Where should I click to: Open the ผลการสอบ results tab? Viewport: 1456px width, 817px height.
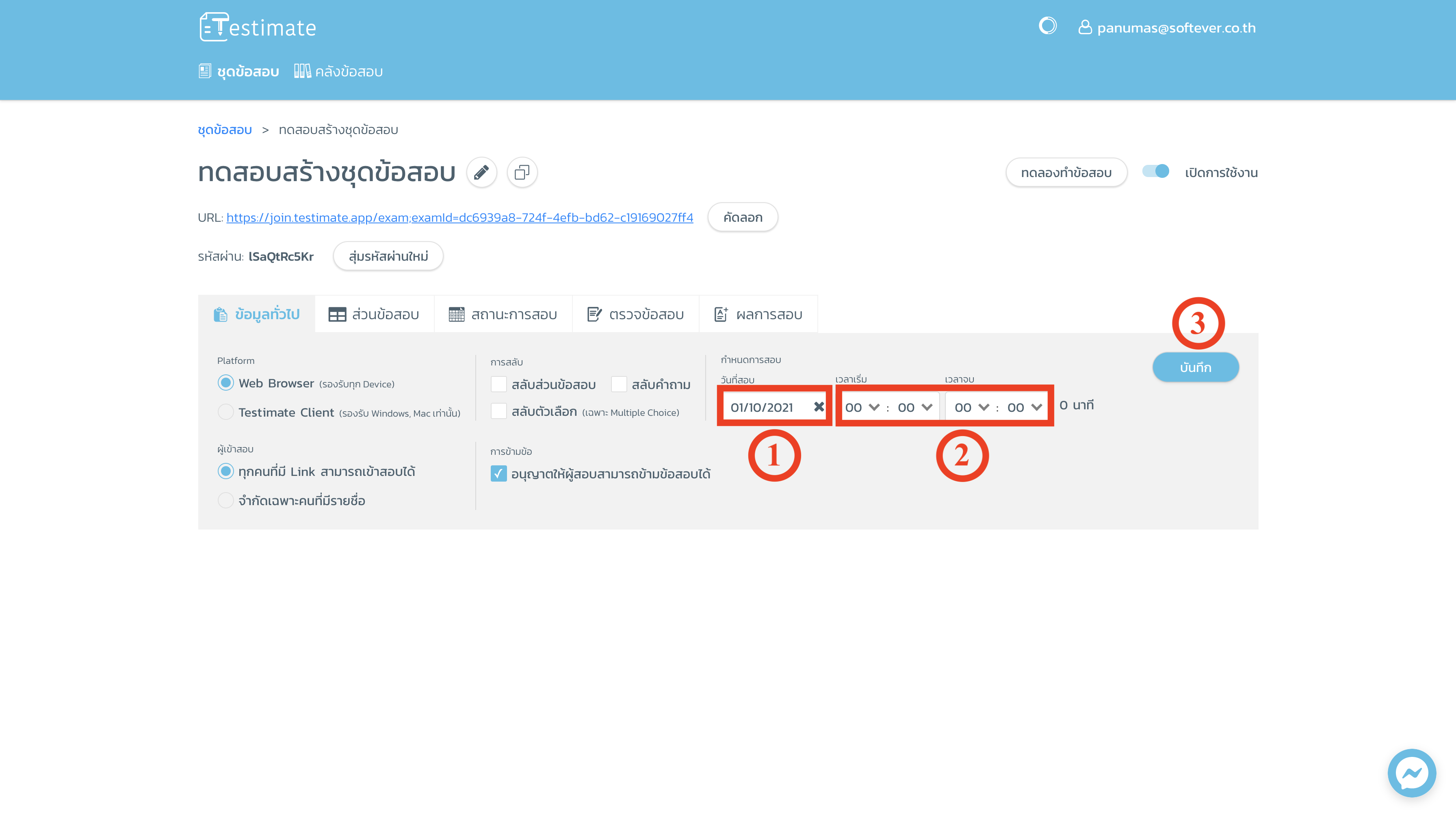[758, 315]
